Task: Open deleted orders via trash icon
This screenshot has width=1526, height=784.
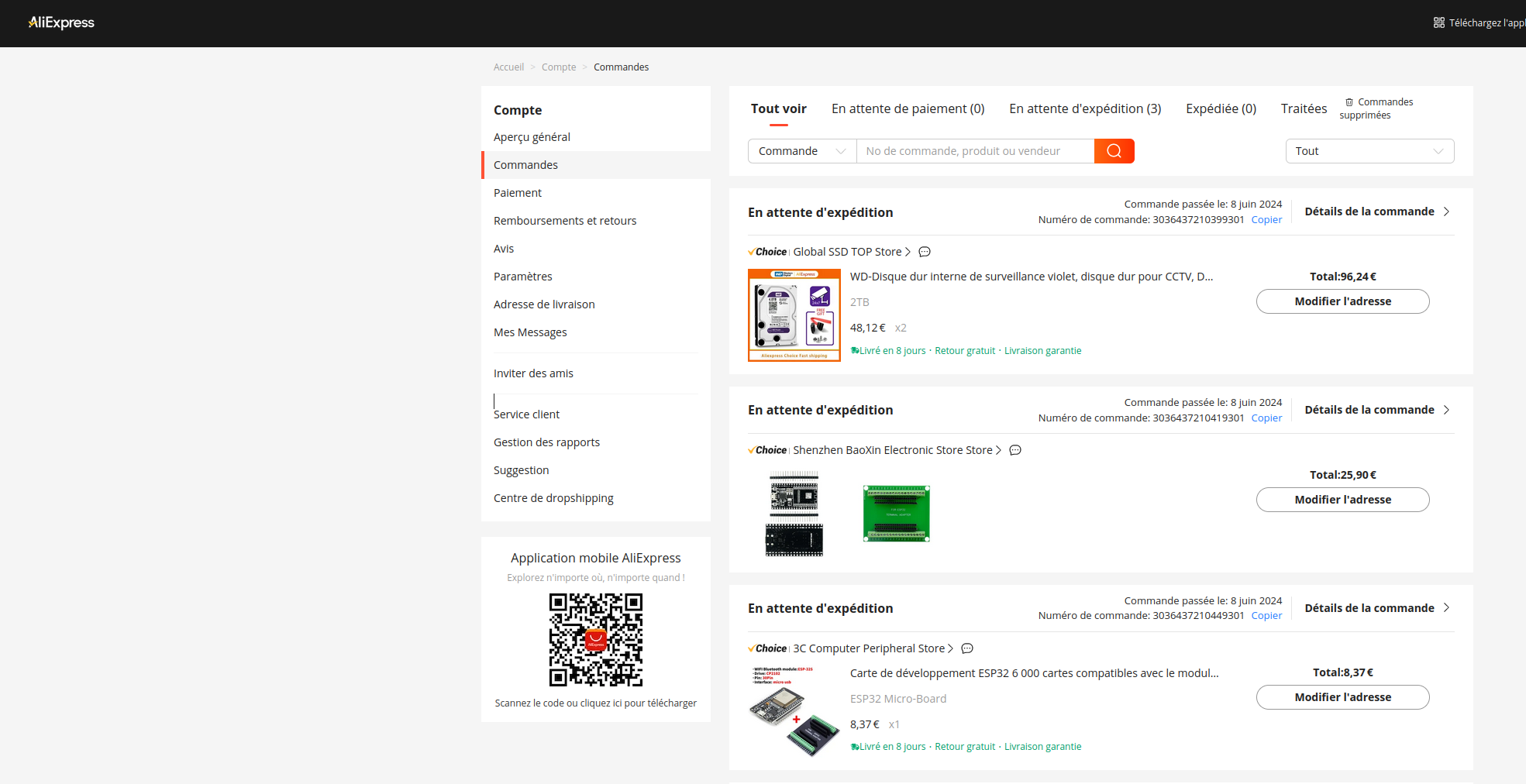Action: pyautogui.click(x=1349, y=102)
